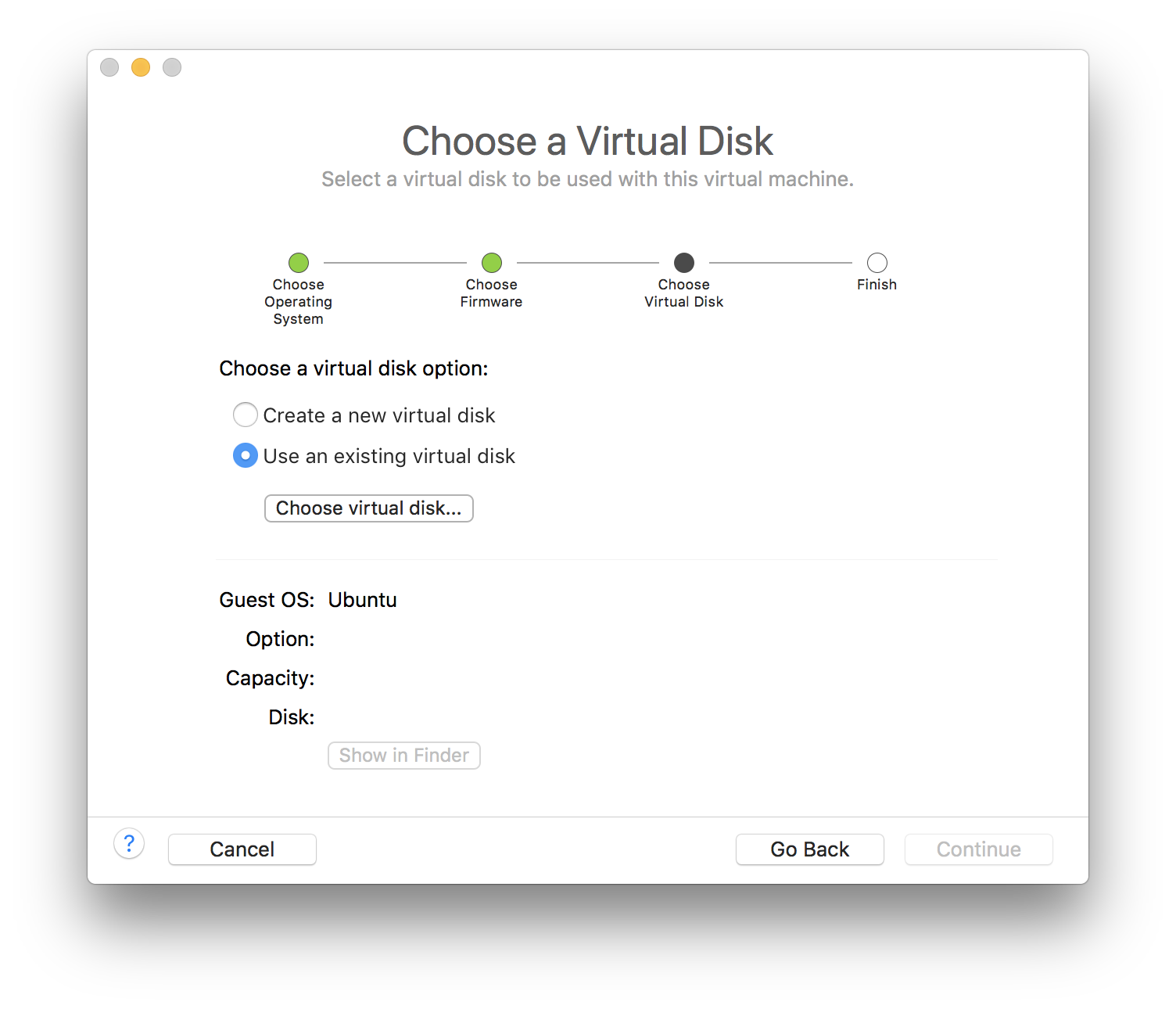Screen dimensions: 1176x1009
Task: Click the Finish step label
Action: (x=877, y=285)
